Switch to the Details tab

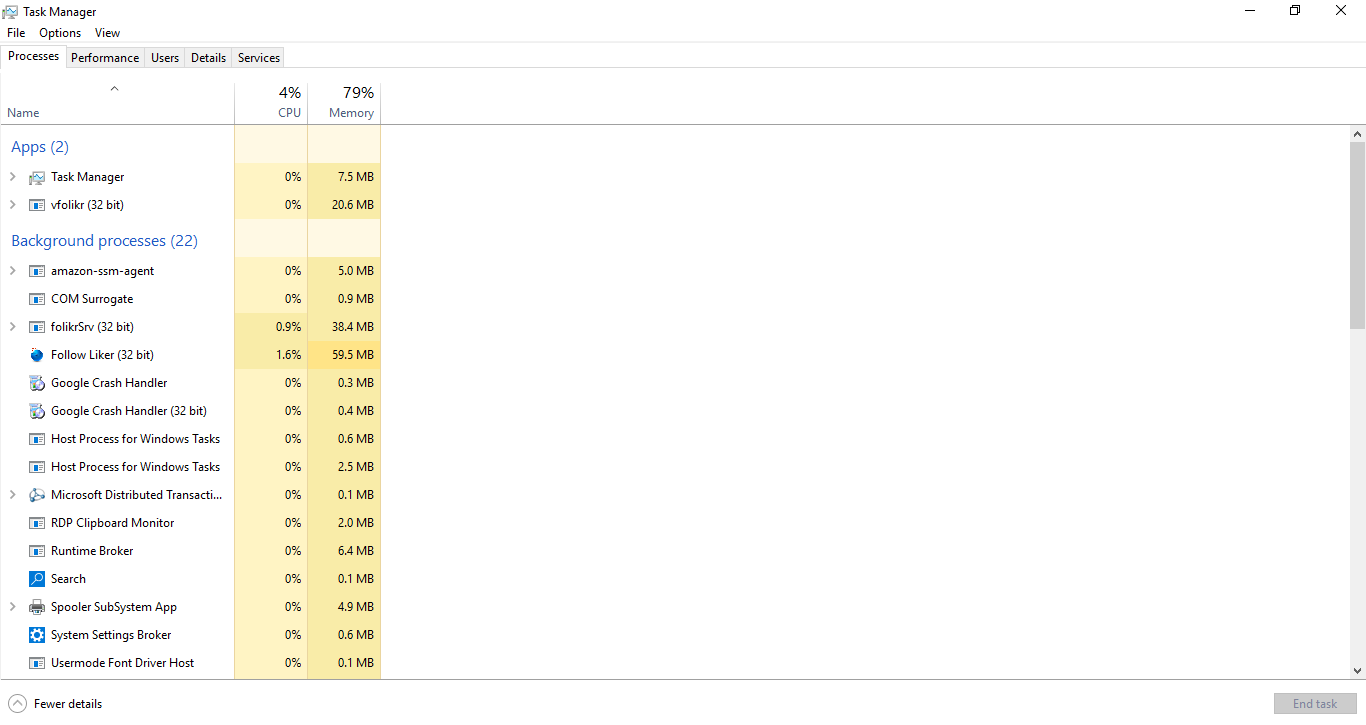(208, 58)
